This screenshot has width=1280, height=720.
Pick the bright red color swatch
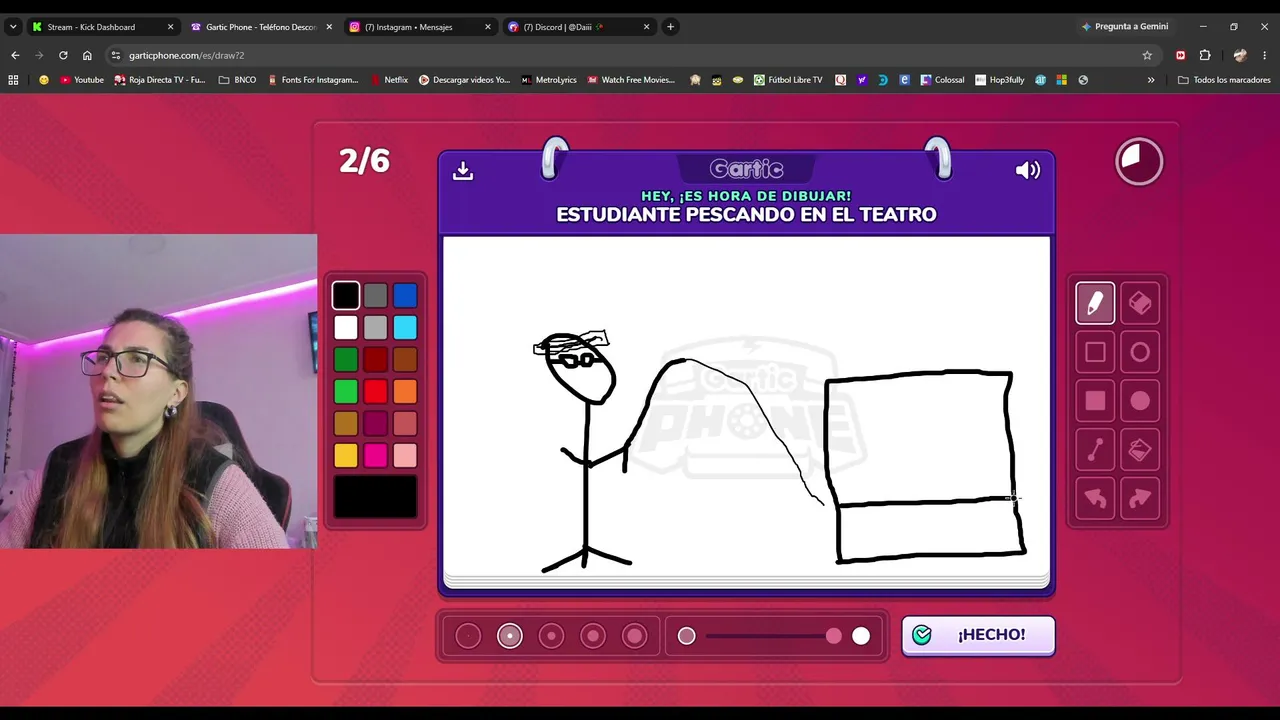pos(375,391)
